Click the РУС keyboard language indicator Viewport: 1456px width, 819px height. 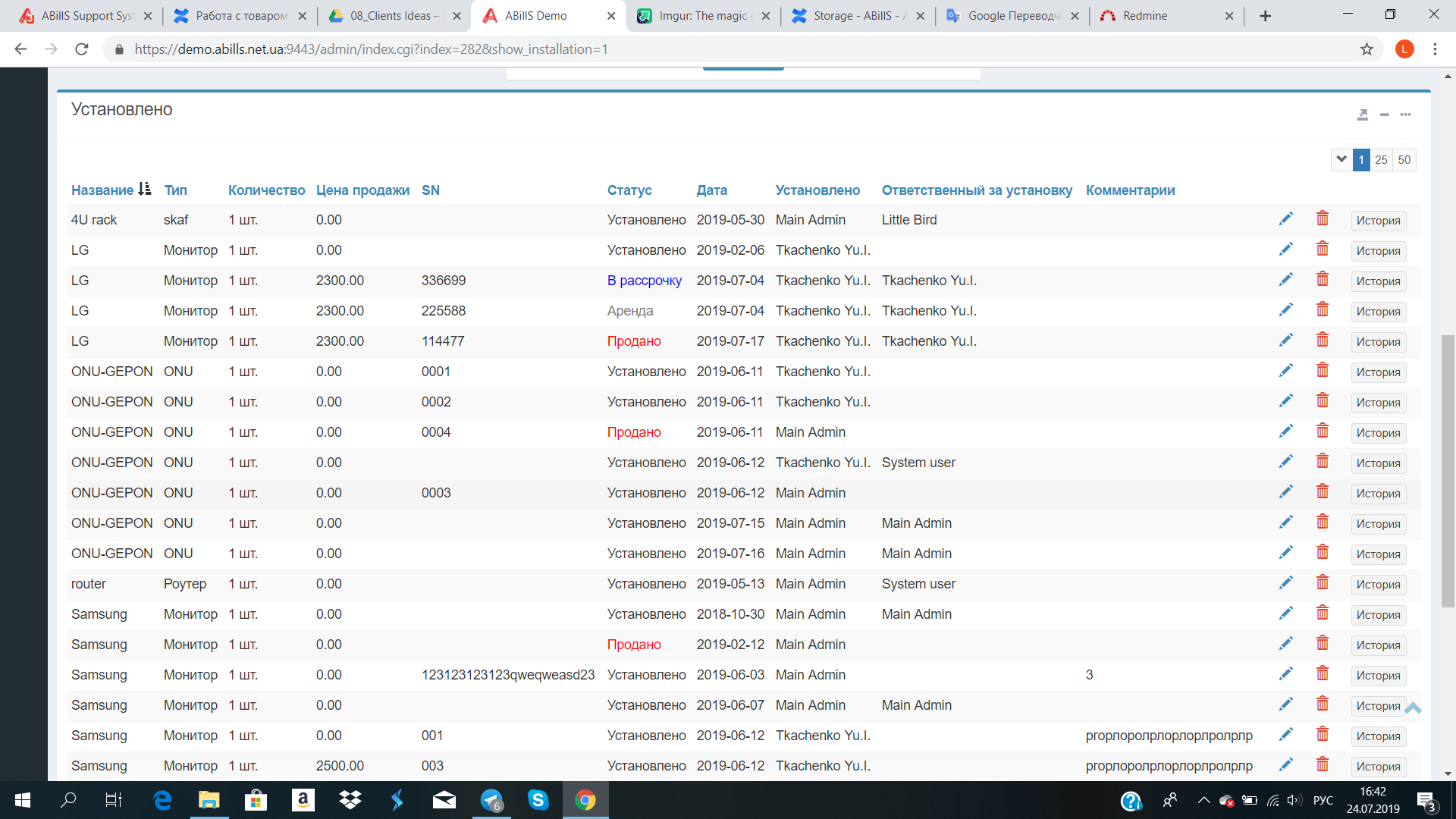[x=1323, y=800]
